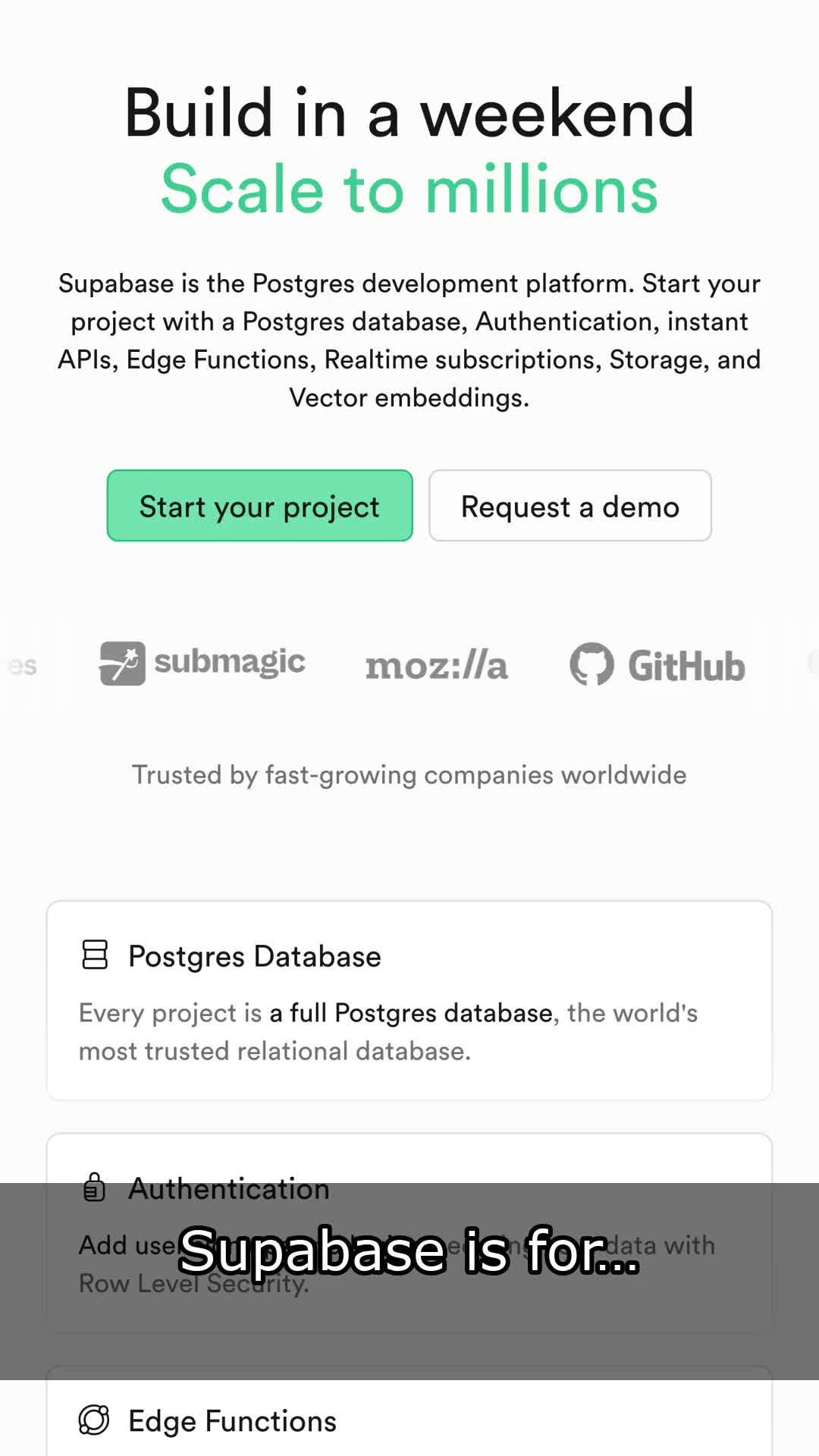Click the Edge Functions globe icon

(x=94, y=1420)
